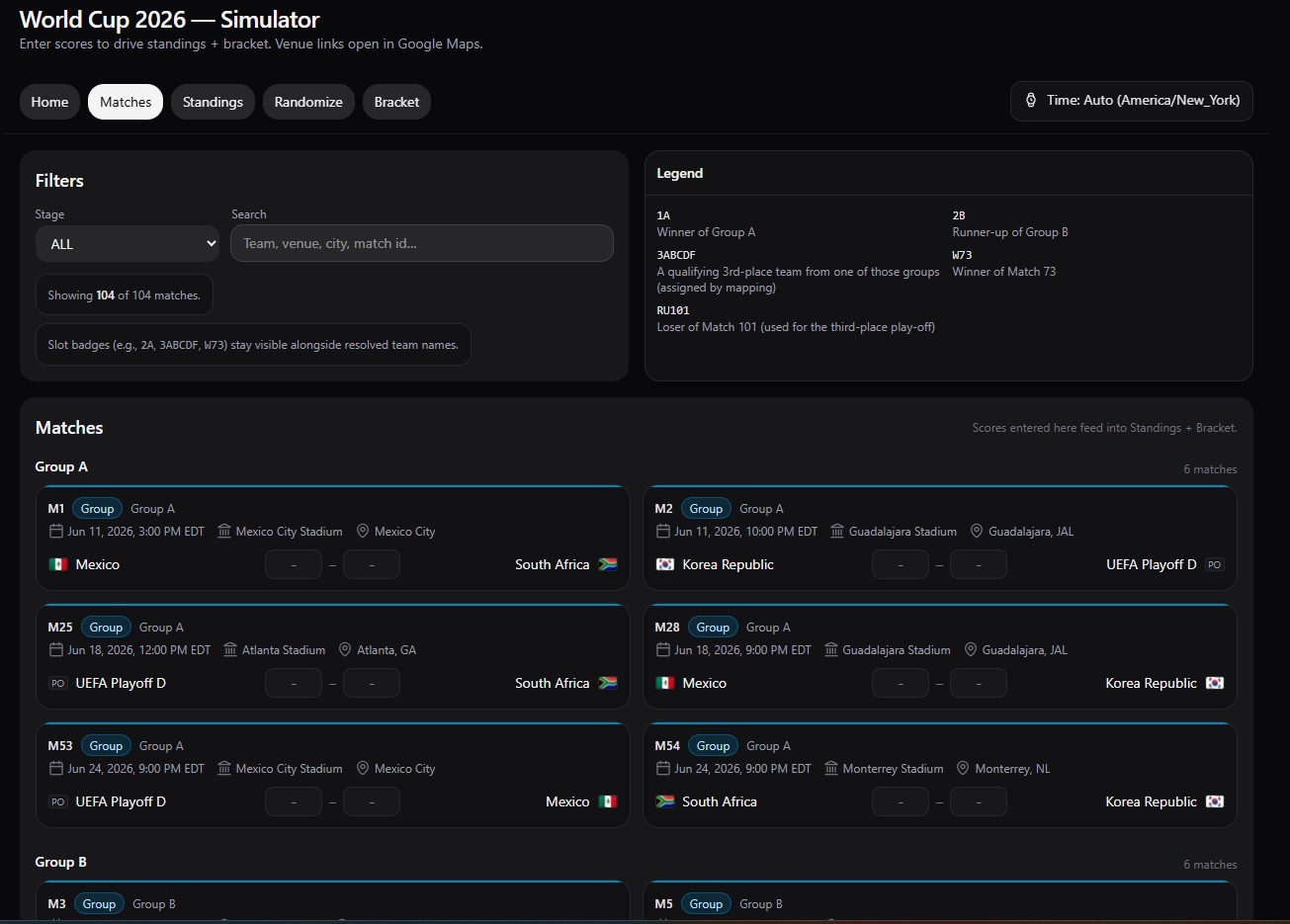1290x924 pixels.
Task: Click Mexico flag in match M1
Action: (x=58, y=564)
